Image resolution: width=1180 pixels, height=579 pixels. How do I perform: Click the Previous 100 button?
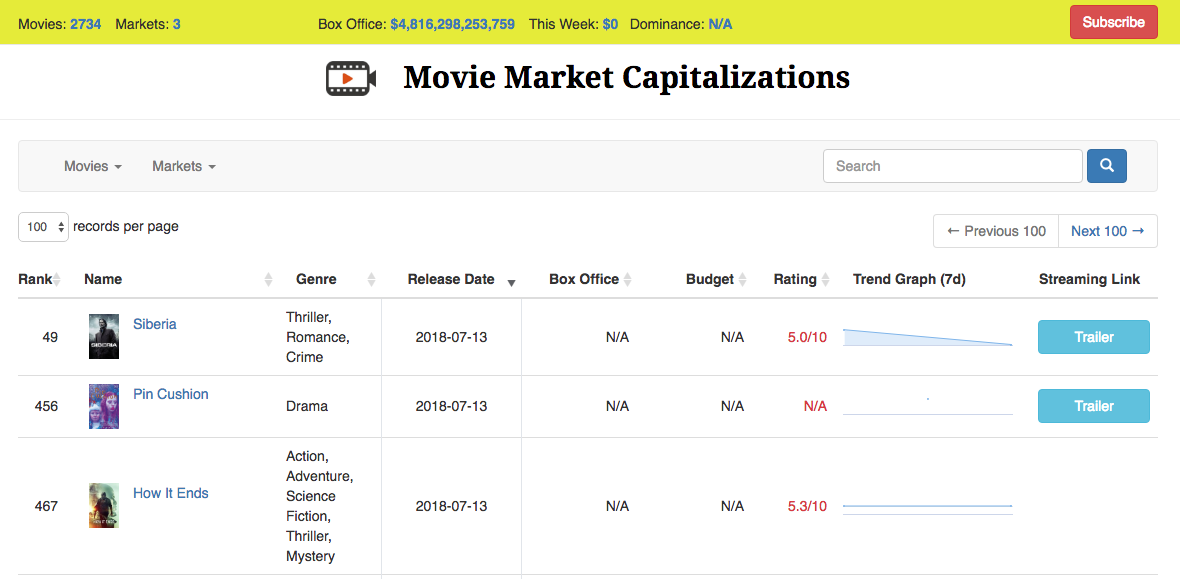point(995,230)
